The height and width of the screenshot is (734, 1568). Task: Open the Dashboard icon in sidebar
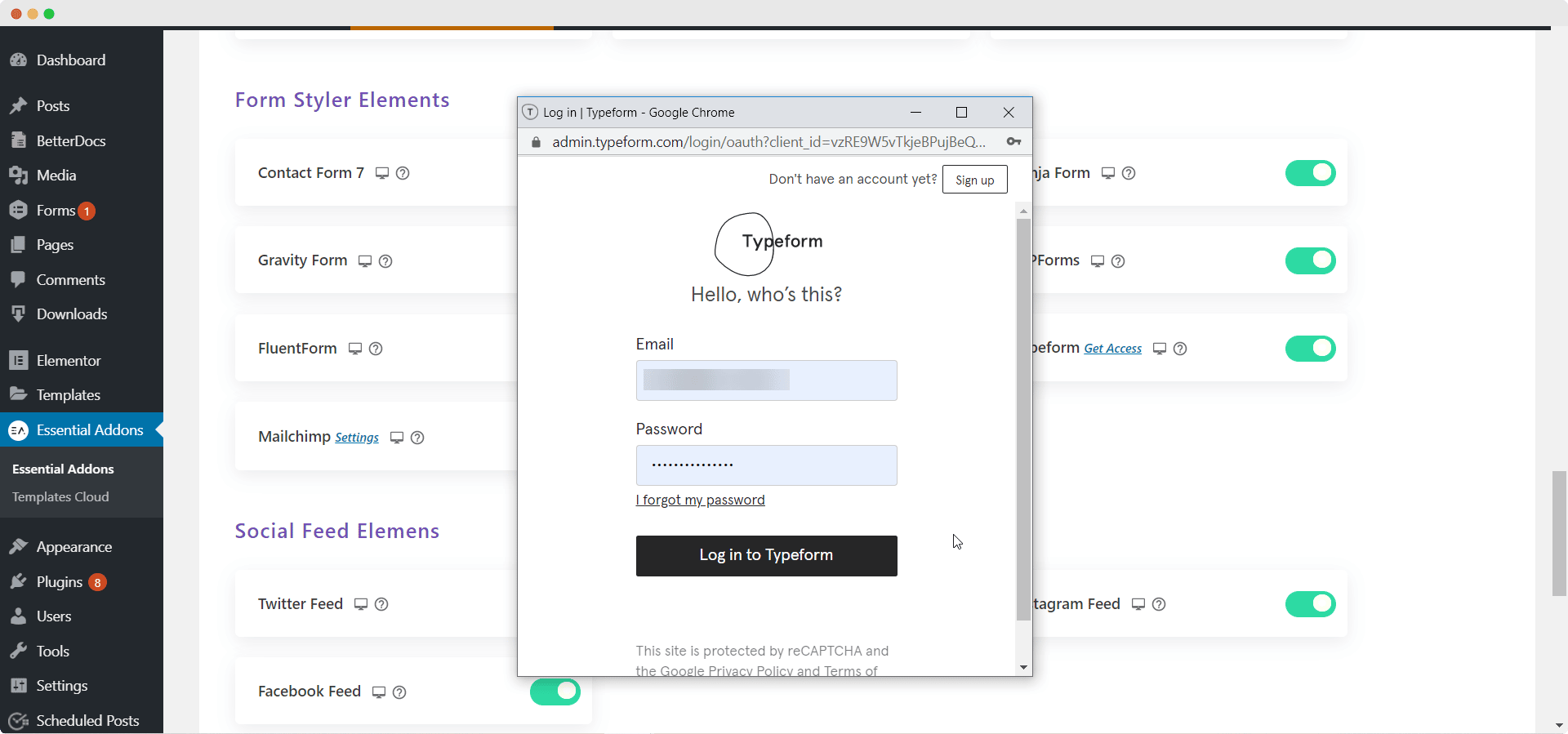pyautogui.click(x=18, y=60)
